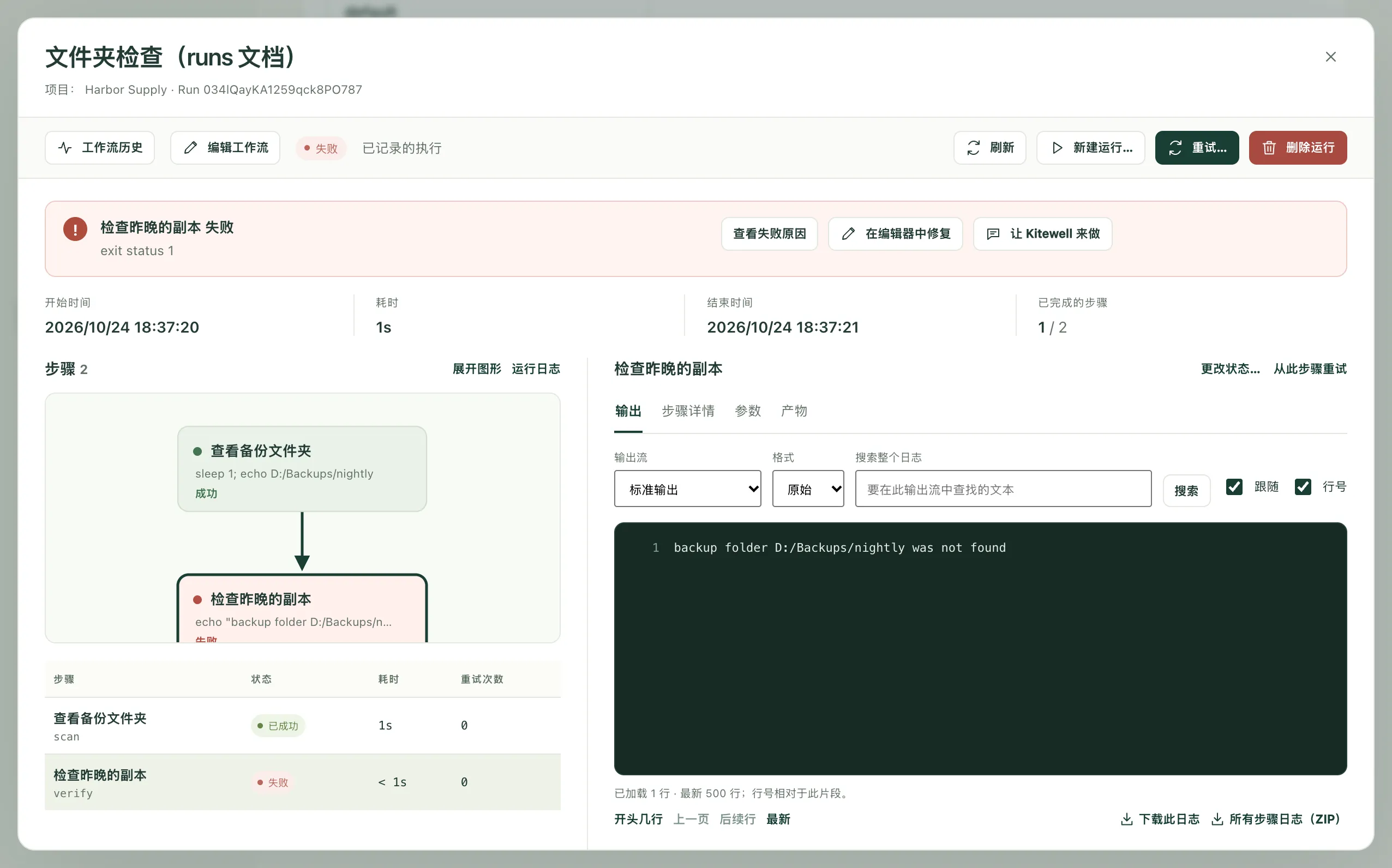Click the 搜索 button
This screenshot has width=1392, height=868.
[x=1186, y=490]
